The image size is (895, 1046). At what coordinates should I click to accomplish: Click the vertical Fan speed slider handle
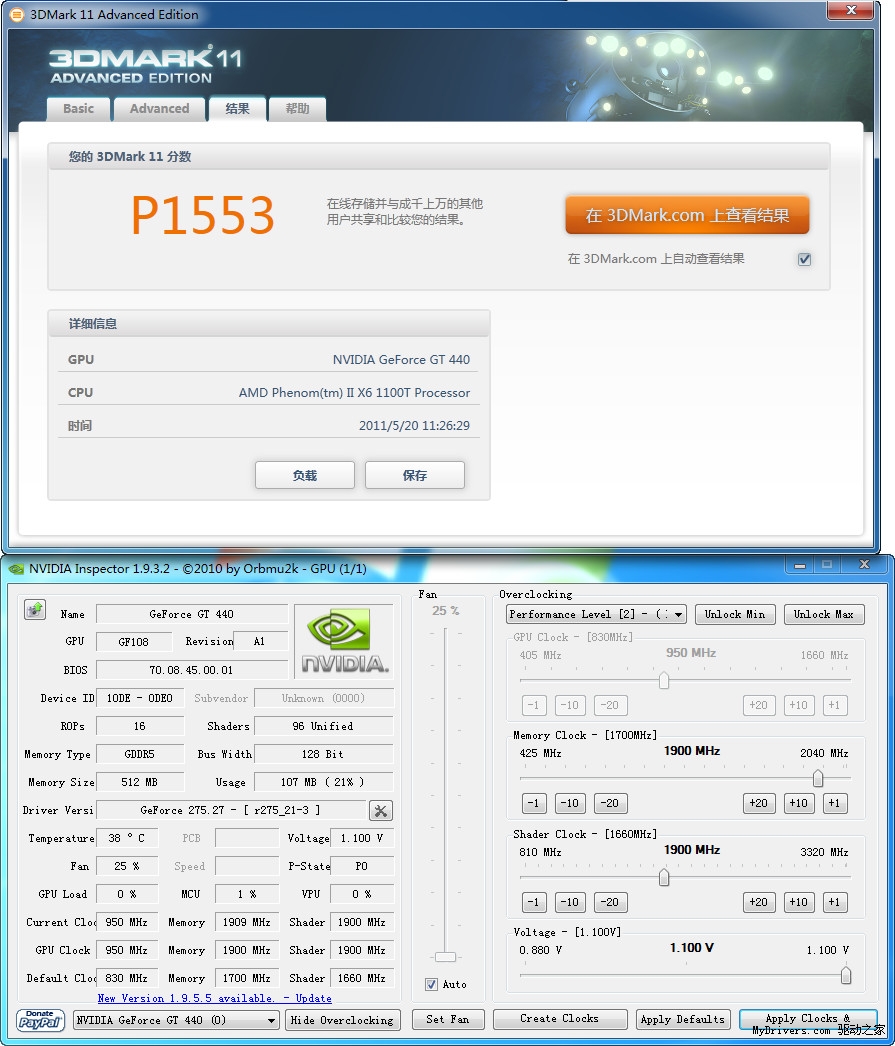point(445,957)
